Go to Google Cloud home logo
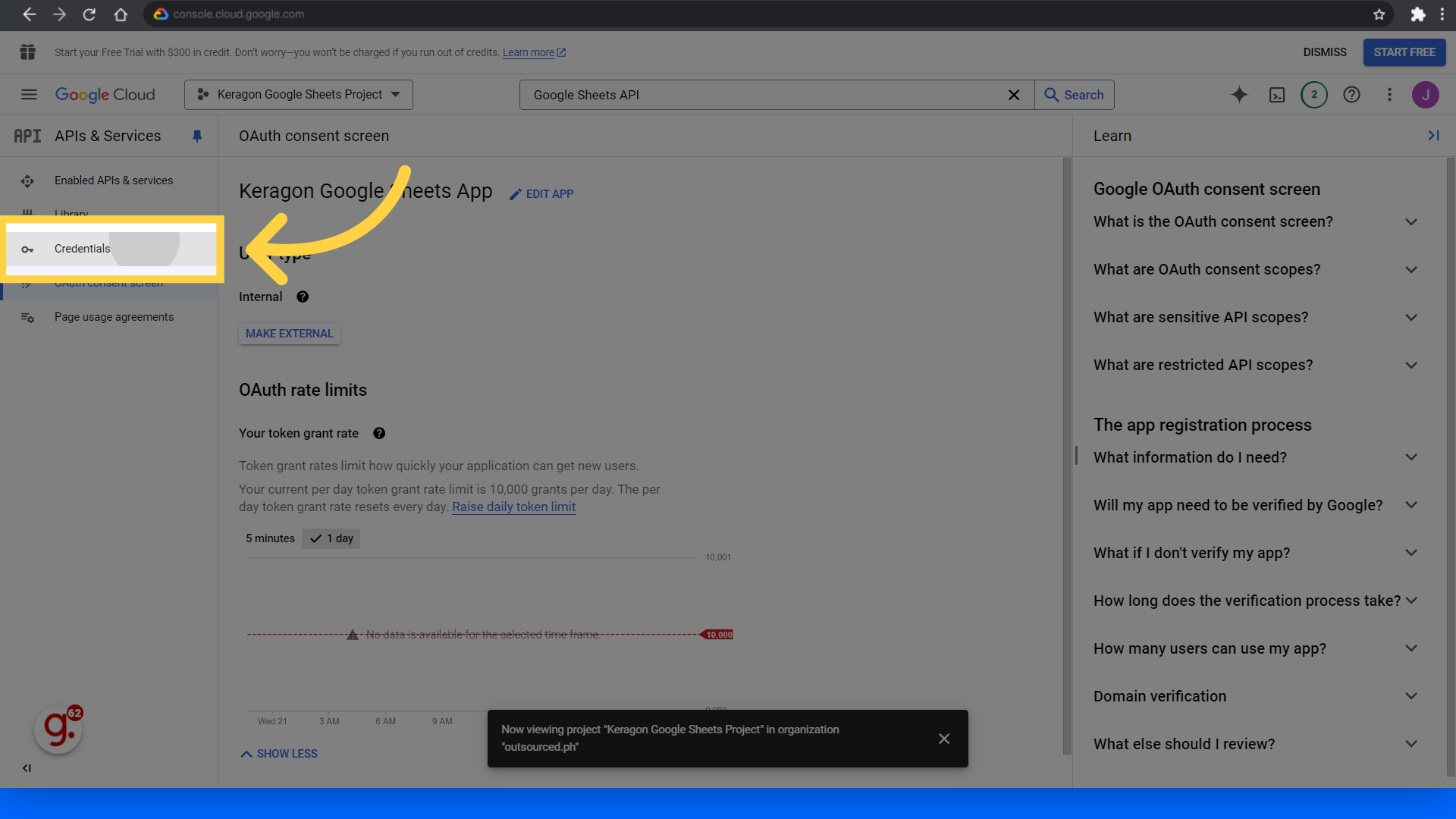 [x=105, y=95]
